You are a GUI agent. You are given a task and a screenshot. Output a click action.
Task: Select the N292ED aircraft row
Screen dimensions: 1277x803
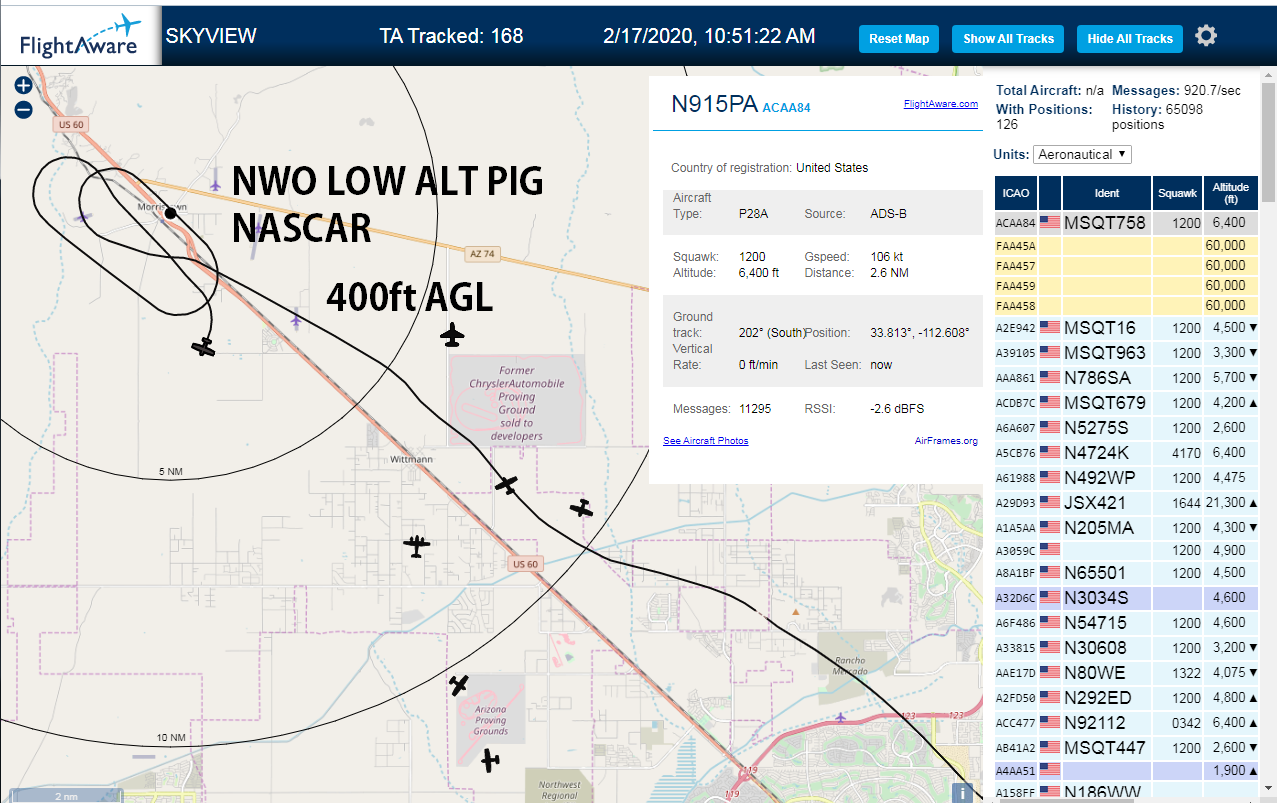[1127, 698]
